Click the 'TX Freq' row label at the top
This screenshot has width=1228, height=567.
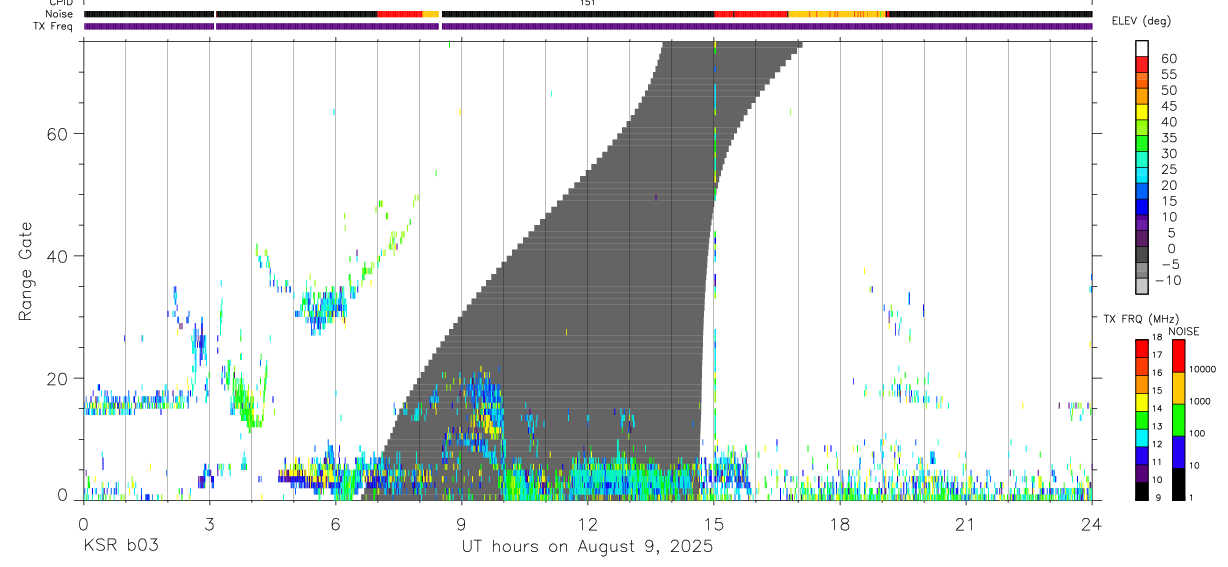coord(54,25)
